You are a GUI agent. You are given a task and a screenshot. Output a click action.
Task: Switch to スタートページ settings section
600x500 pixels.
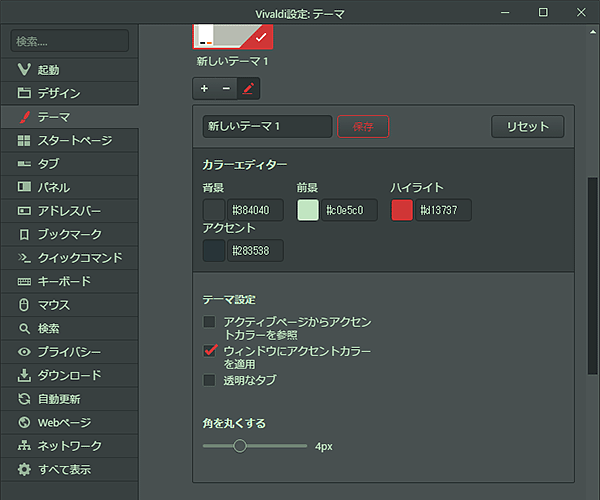click(x=70, y=140)
